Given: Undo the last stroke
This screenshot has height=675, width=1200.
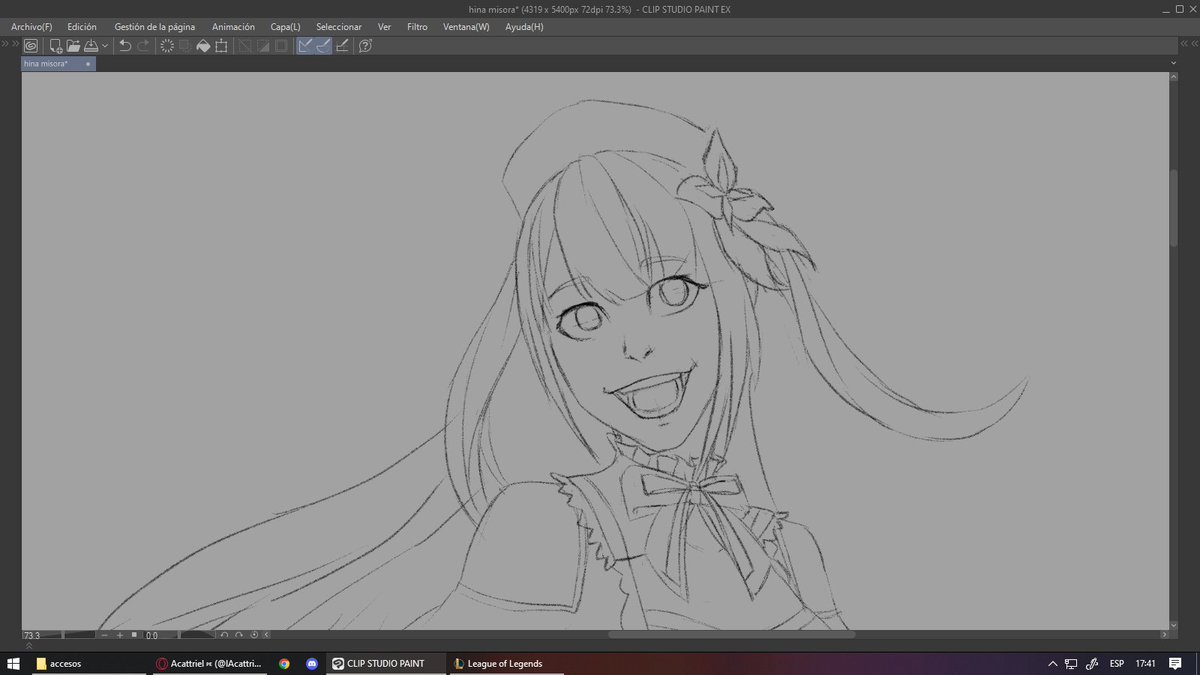Looking at the screenshot, I should [x=125, y=45].
